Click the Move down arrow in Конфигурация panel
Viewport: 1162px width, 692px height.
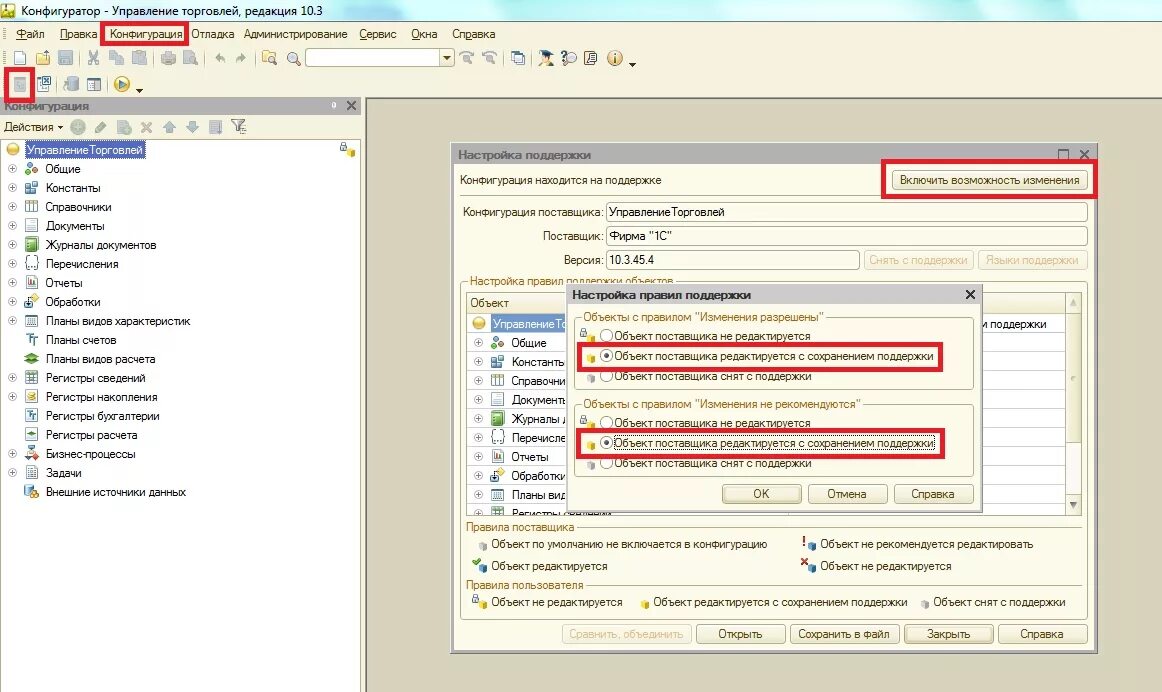click(192, 127)
